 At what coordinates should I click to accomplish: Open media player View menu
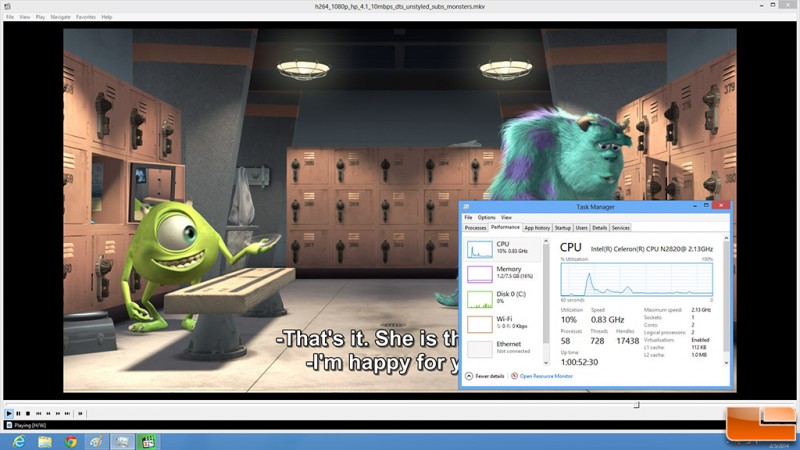[24, 17]
